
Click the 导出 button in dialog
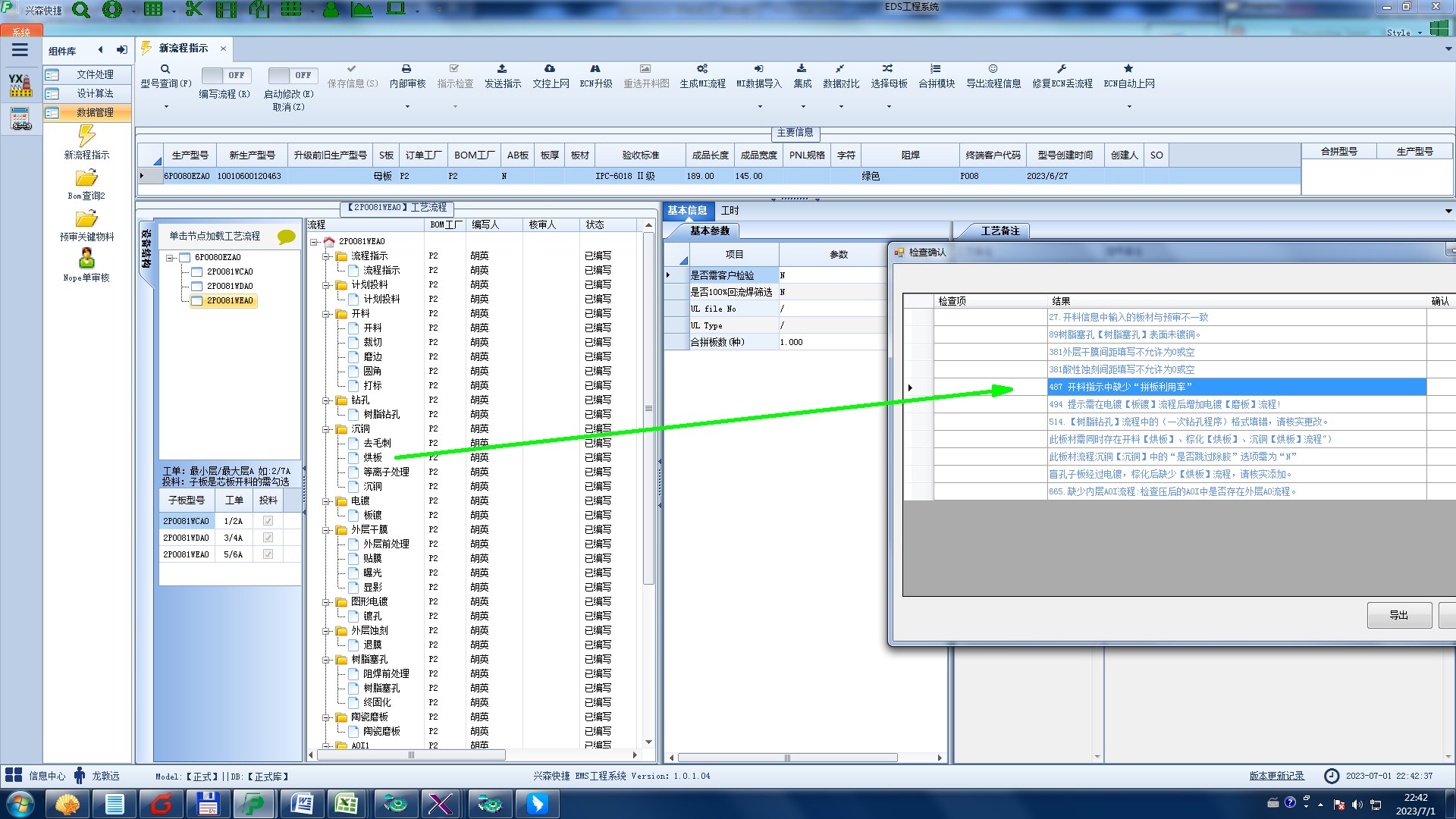(x=1399, y=615)
